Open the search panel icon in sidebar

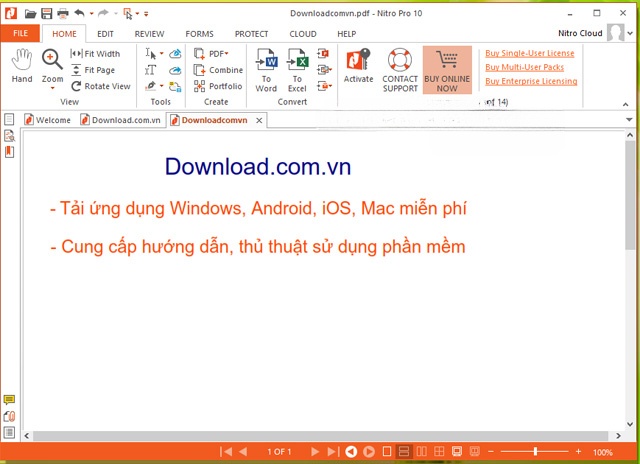pyautogui.click(x=9, y=135)
